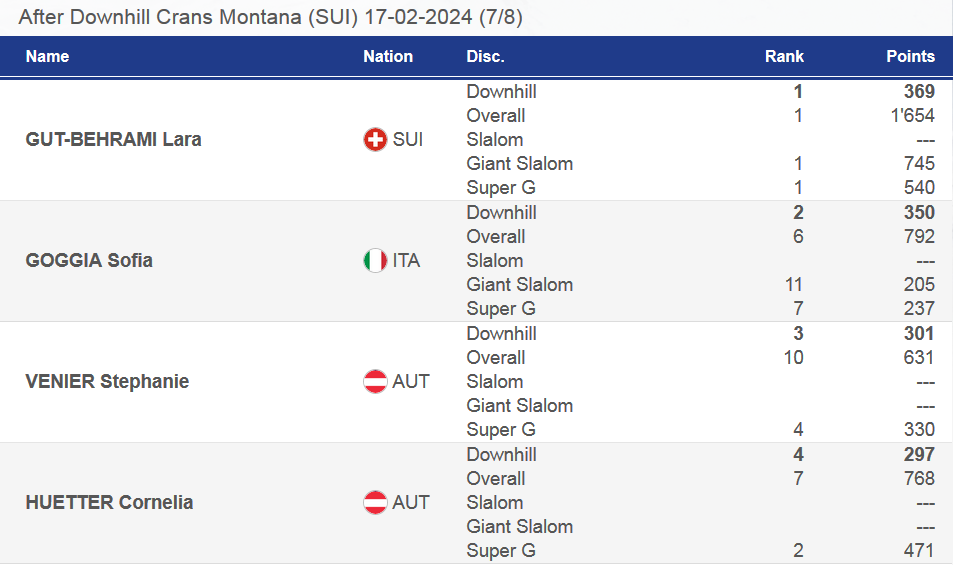Image resolution: width=953 pixels, height=565 pixels.
Task: Select VENIER Stephanie's name
Action: [107, 382]
